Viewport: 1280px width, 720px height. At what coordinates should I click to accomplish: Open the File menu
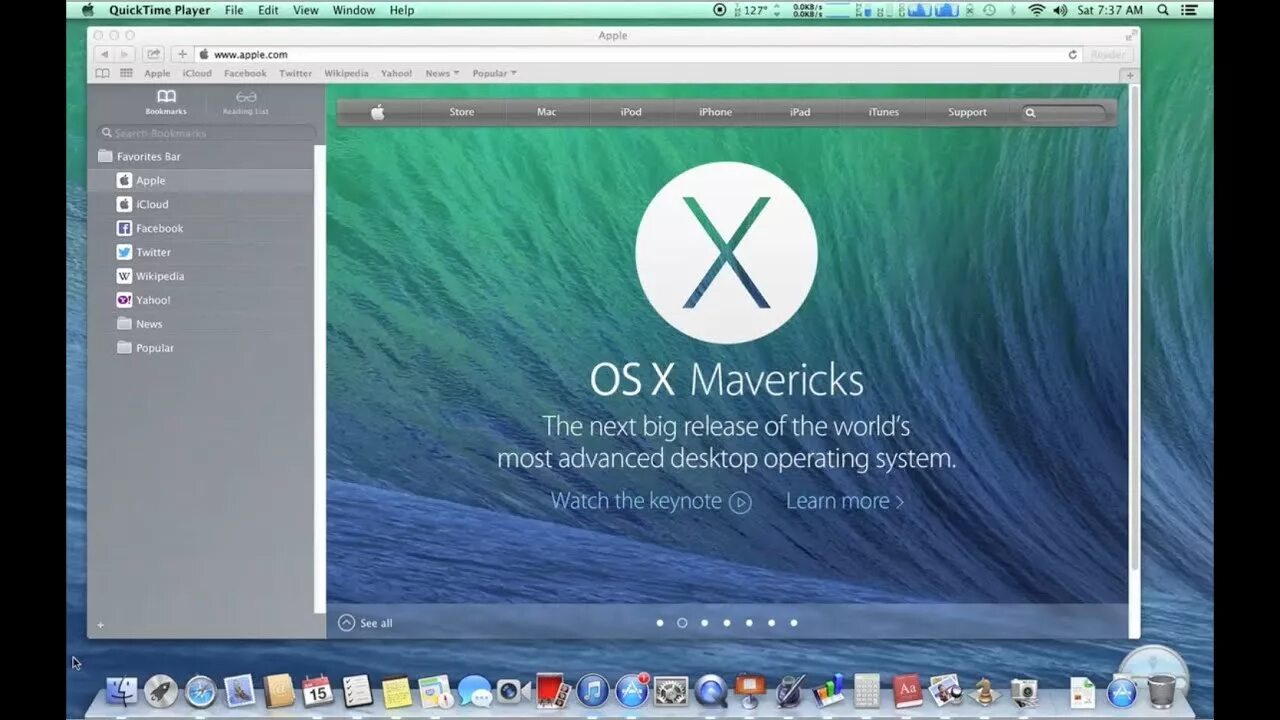[x=234, y=10]
